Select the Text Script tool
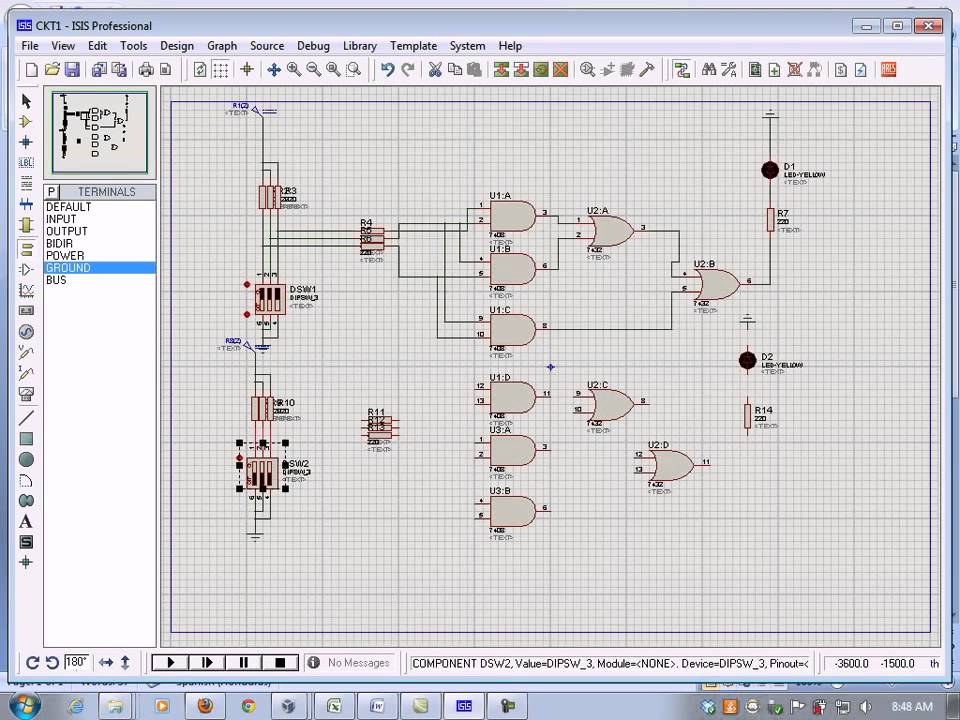The height and width of the screenshot is (720, 960). 26,183
